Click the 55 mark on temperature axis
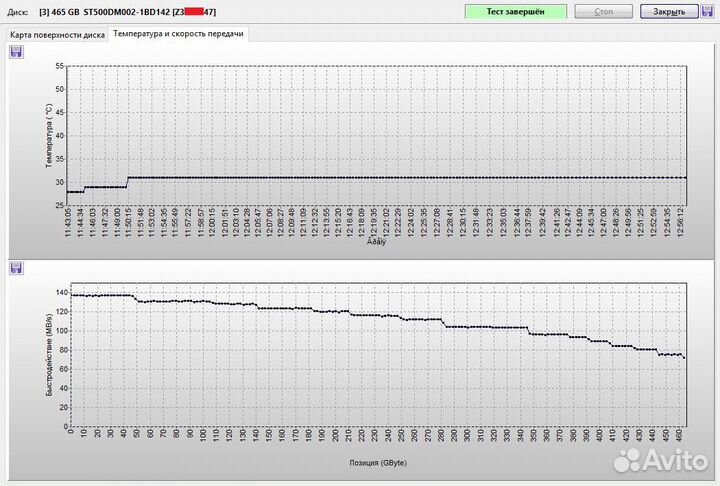Screen dimensions: 720x486 pyautogui.click(x=60, y=66)
